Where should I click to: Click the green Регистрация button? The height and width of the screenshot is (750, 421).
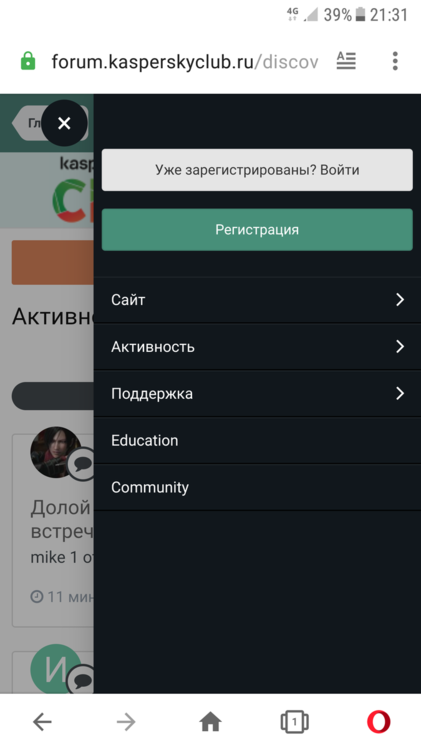click(x=257, y=230)
